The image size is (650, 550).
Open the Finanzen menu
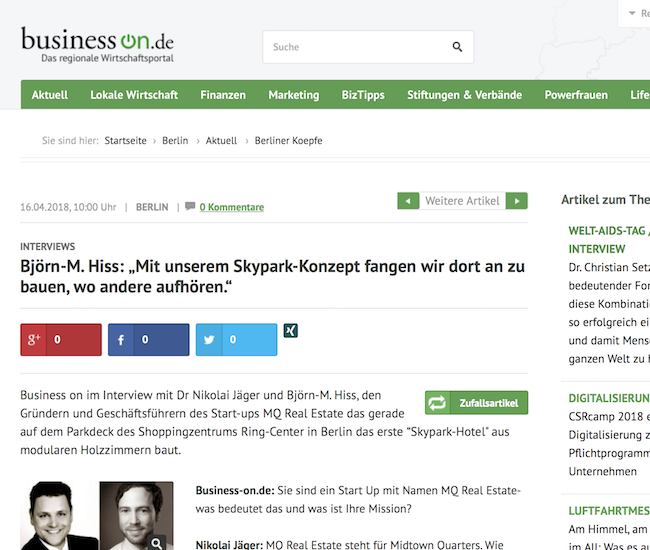(223, 95)
